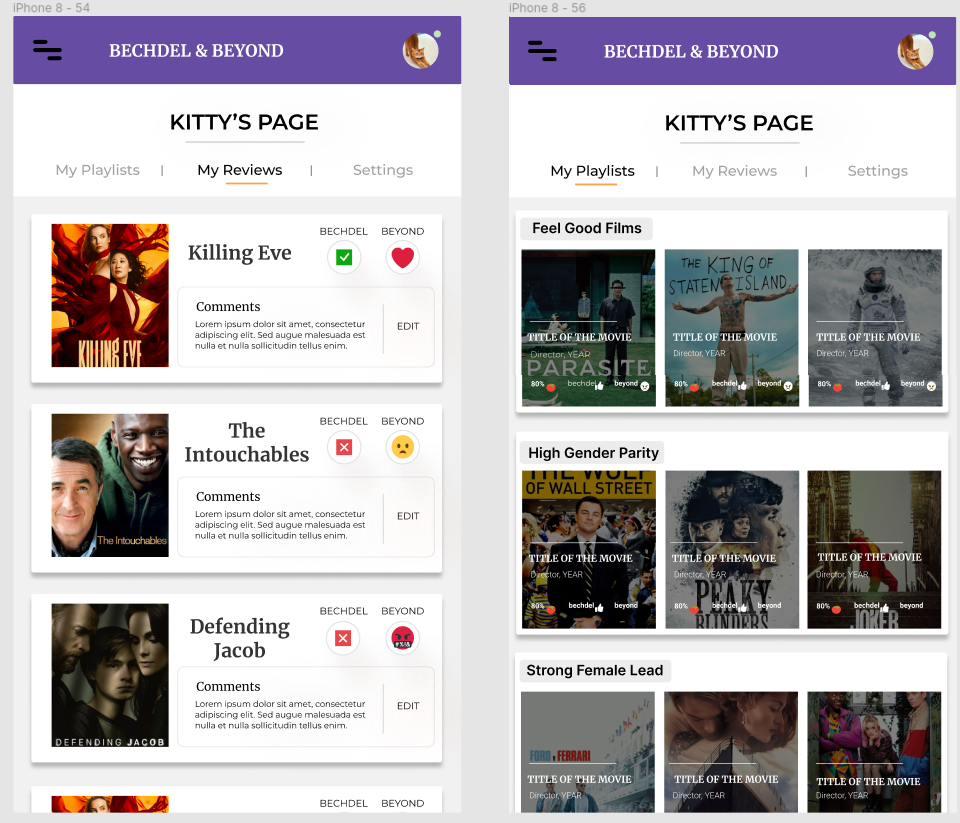
Task: Toggle Bechdel green checkmark for Killing Eve
Action: coord(344,257)
